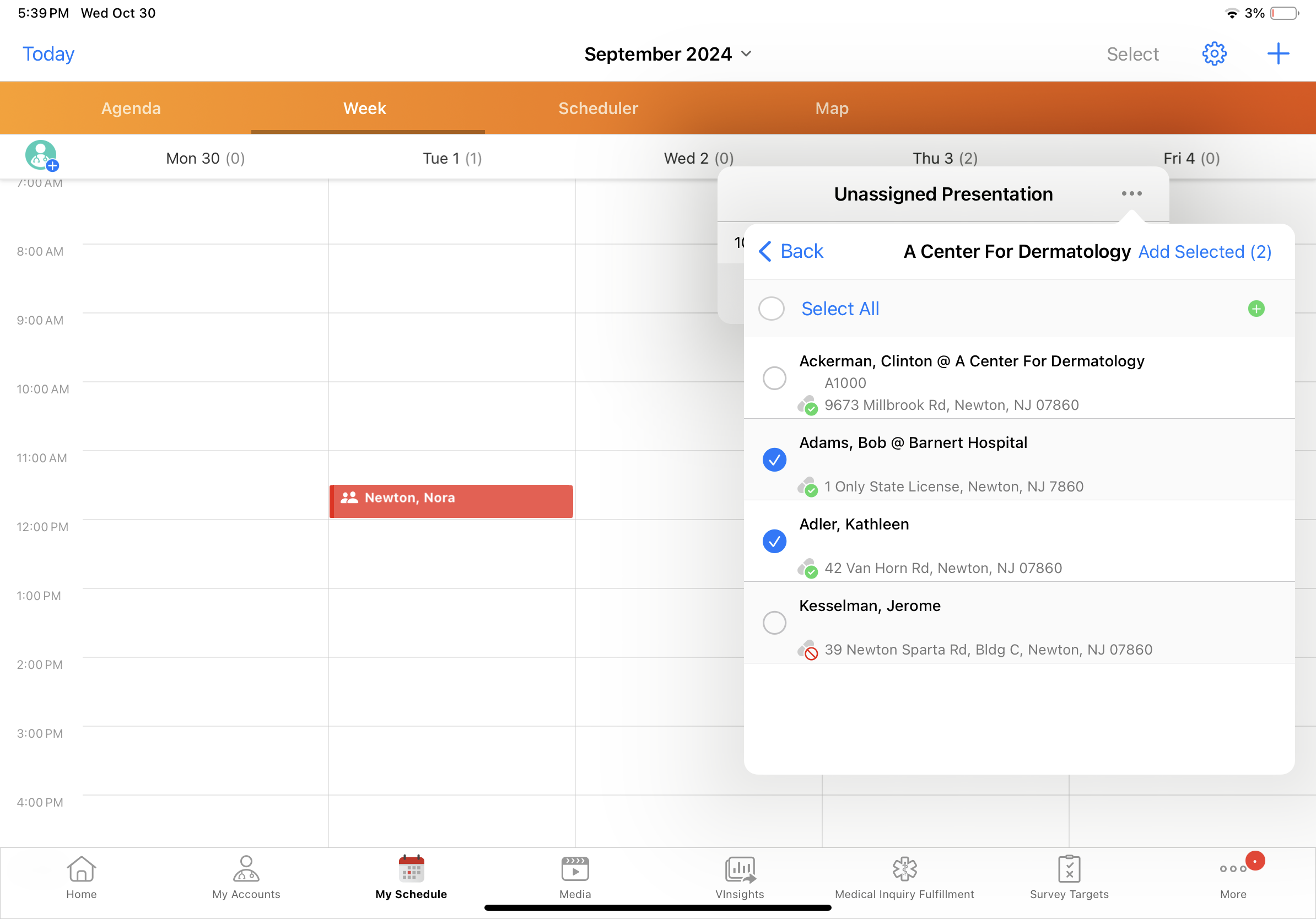Toggle the Select All circle
Screen dimensions: 1316x919
(x=771, y=309)
